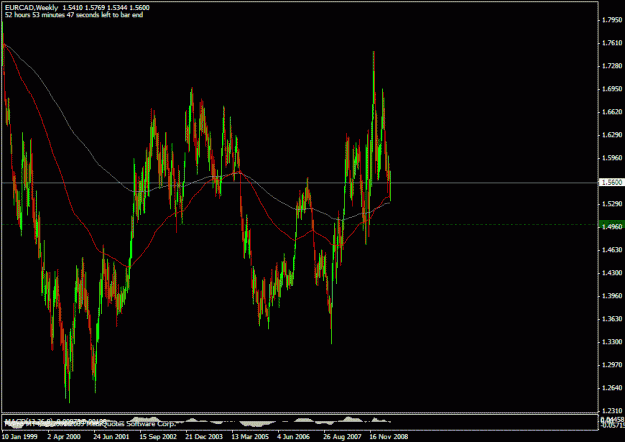The width and height of the screenshot is (625, 442).
Task: Click the 16 Nov 2008 date label
Action: point(389,436)
